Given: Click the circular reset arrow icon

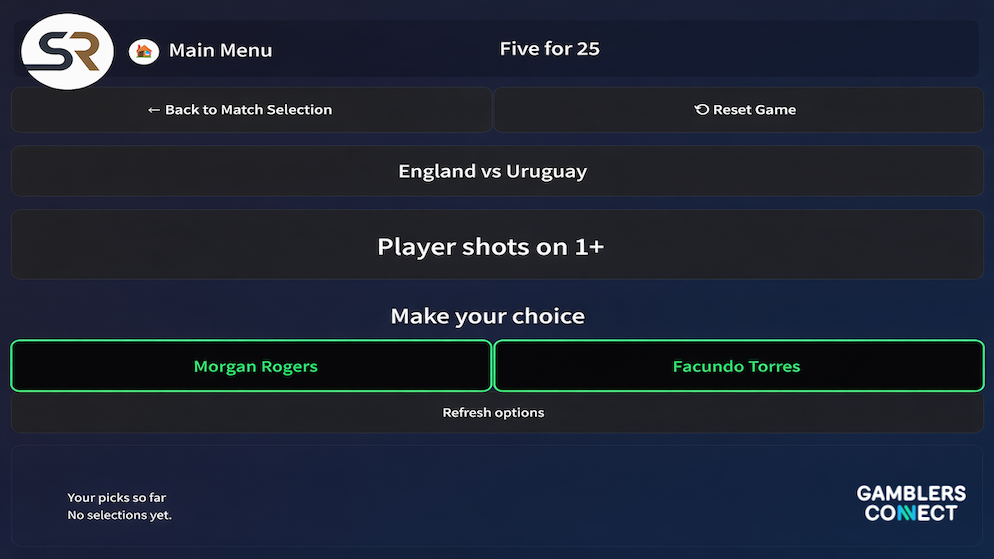Looking at the screenshot, I should [701, 110].
